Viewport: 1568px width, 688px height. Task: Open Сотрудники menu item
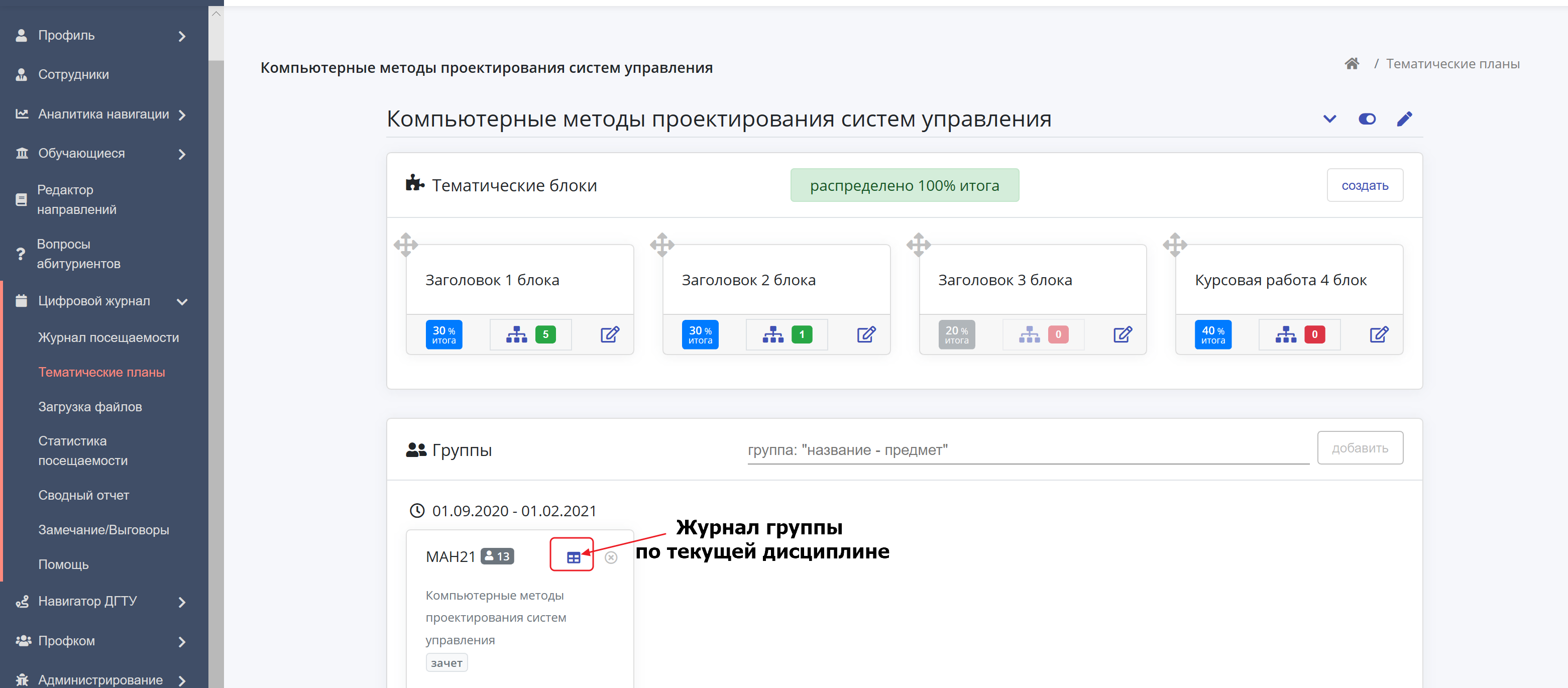(73, 74)
